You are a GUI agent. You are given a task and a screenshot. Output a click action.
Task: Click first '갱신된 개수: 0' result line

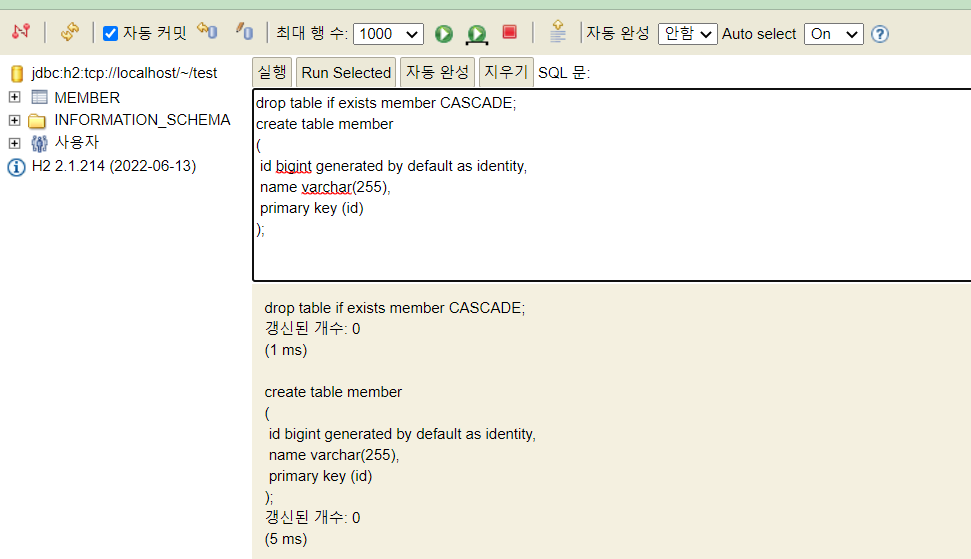(x=312, y=329)
